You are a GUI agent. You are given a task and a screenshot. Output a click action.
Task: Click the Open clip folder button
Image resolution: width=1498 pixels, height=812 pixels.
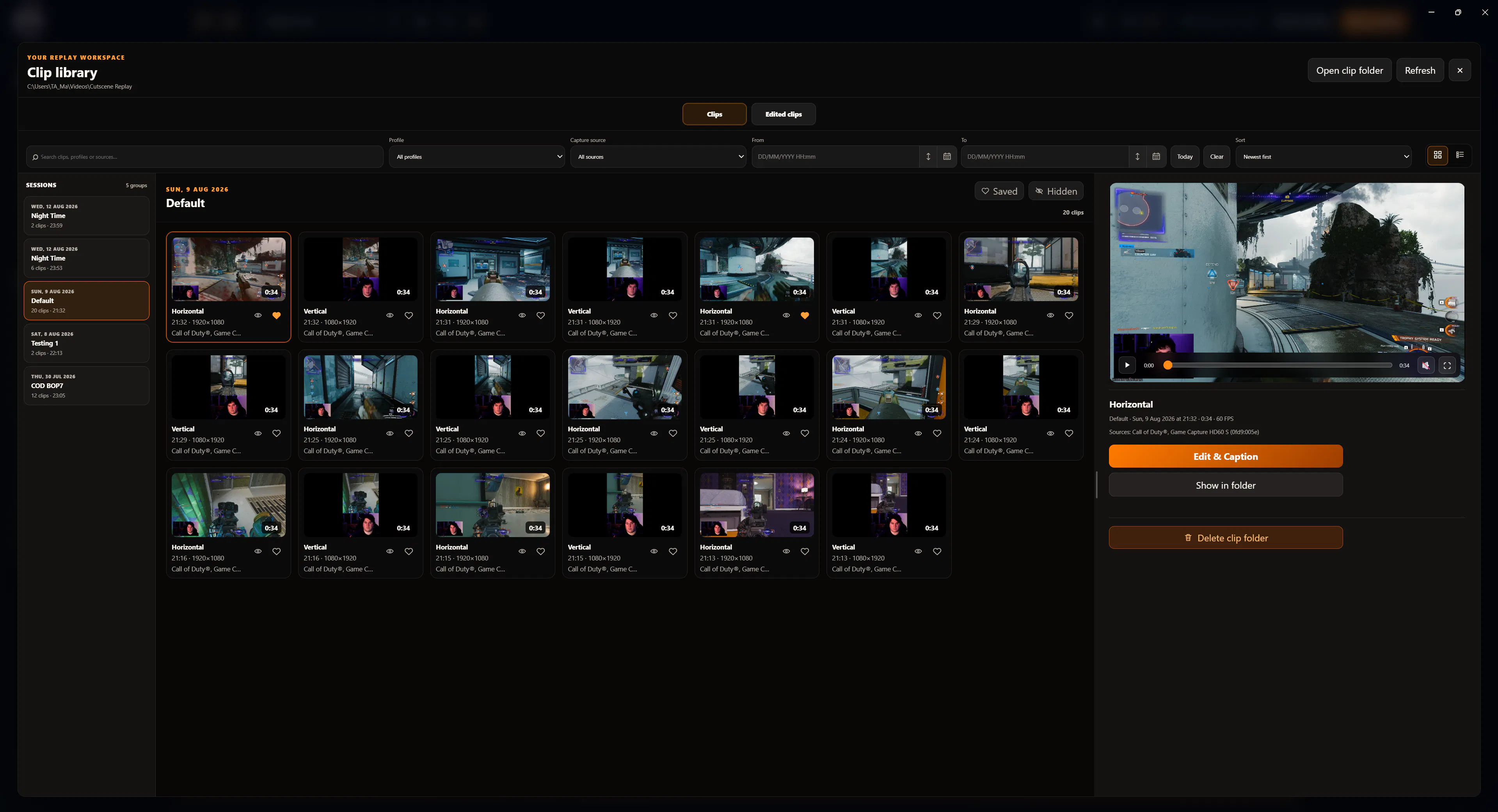pos(1350,70)
